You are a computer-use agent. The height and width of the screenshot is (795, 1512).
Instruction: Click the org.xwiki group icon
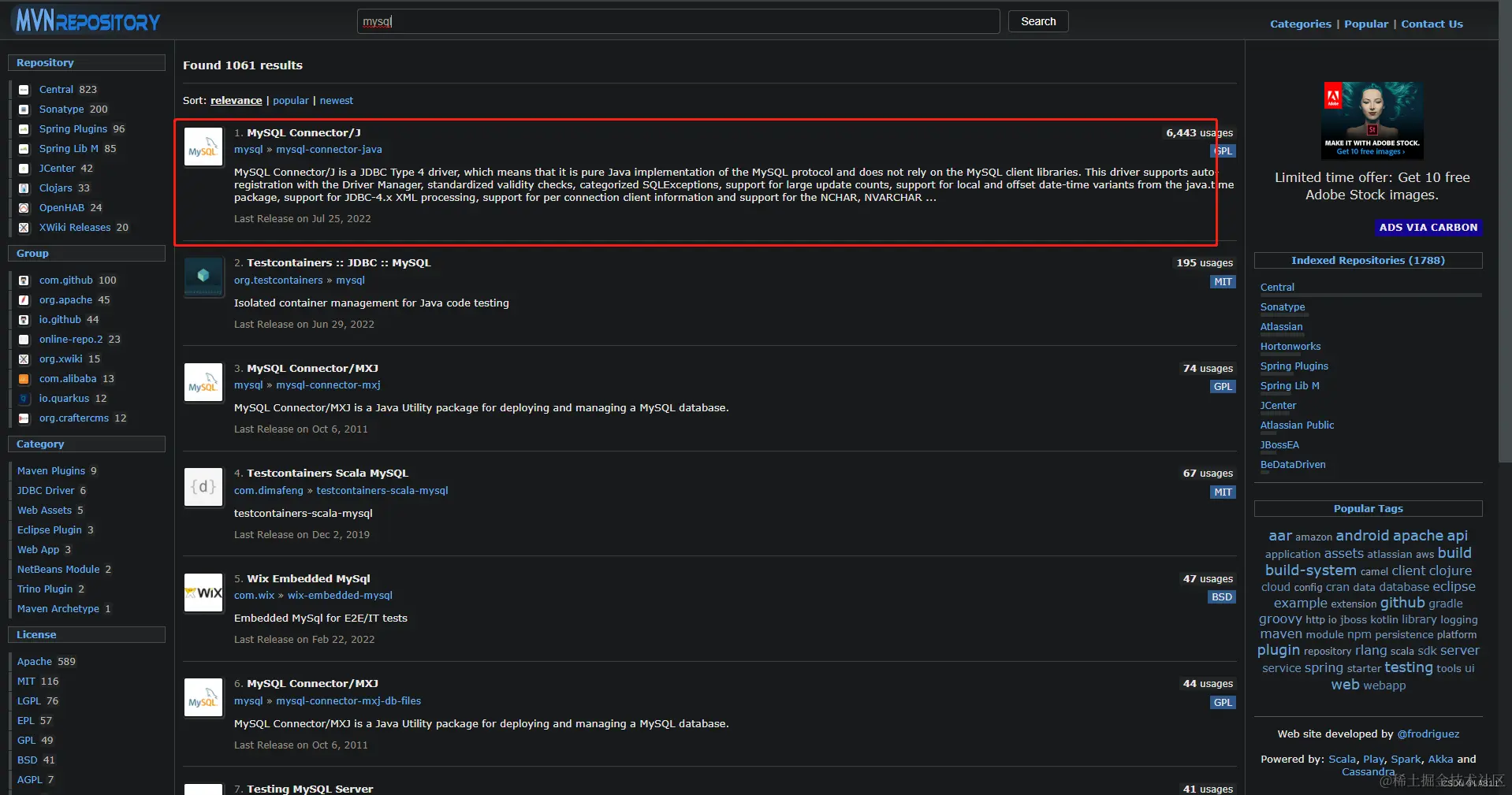pos(24,359)
